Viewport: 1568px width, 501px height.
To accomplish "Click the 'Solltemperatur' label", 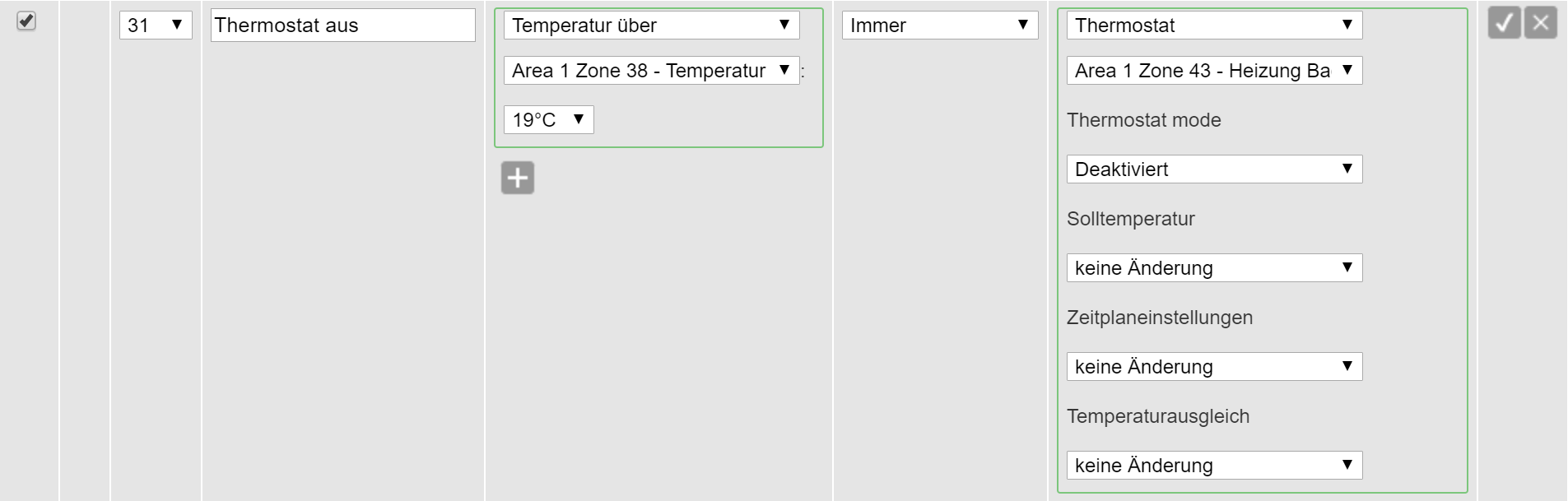I will pyautogui.click(x=1130, y=219).
